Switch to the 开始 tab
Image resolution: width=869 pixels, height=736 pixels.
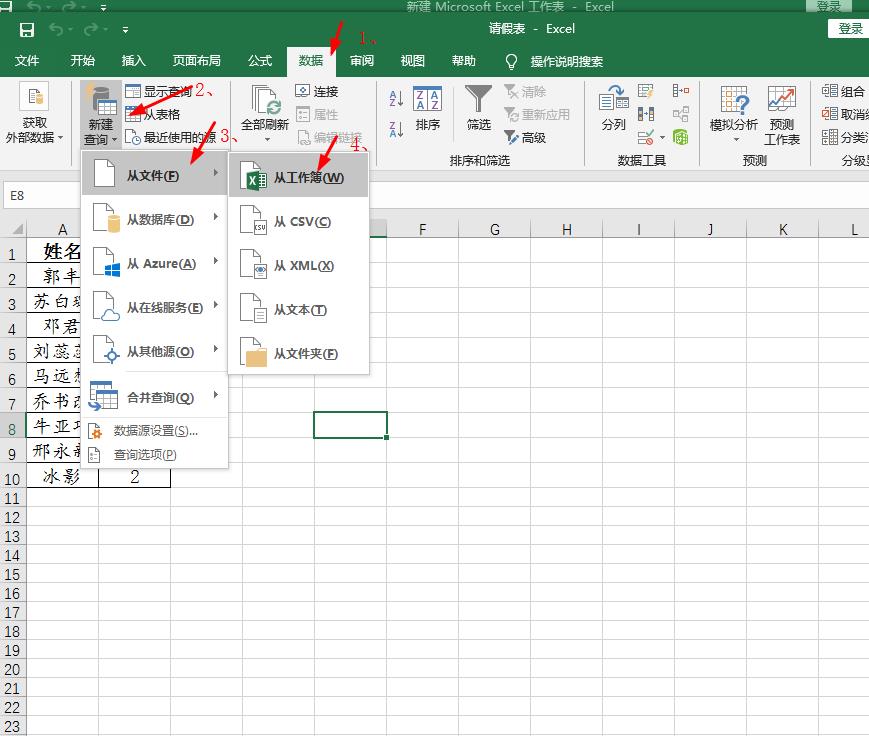83,60
